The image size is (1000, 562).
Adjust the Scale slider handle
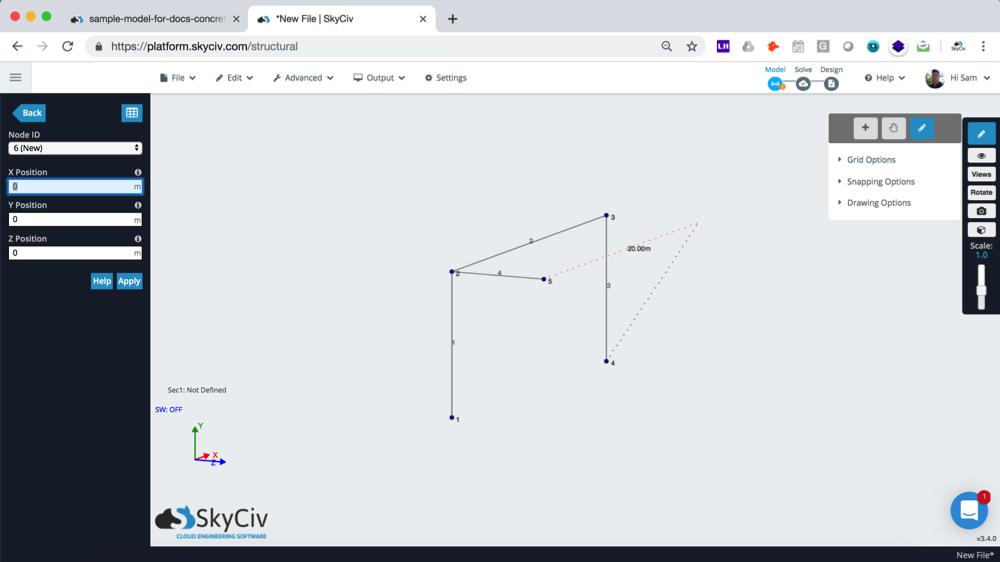(x=981, y=290)
